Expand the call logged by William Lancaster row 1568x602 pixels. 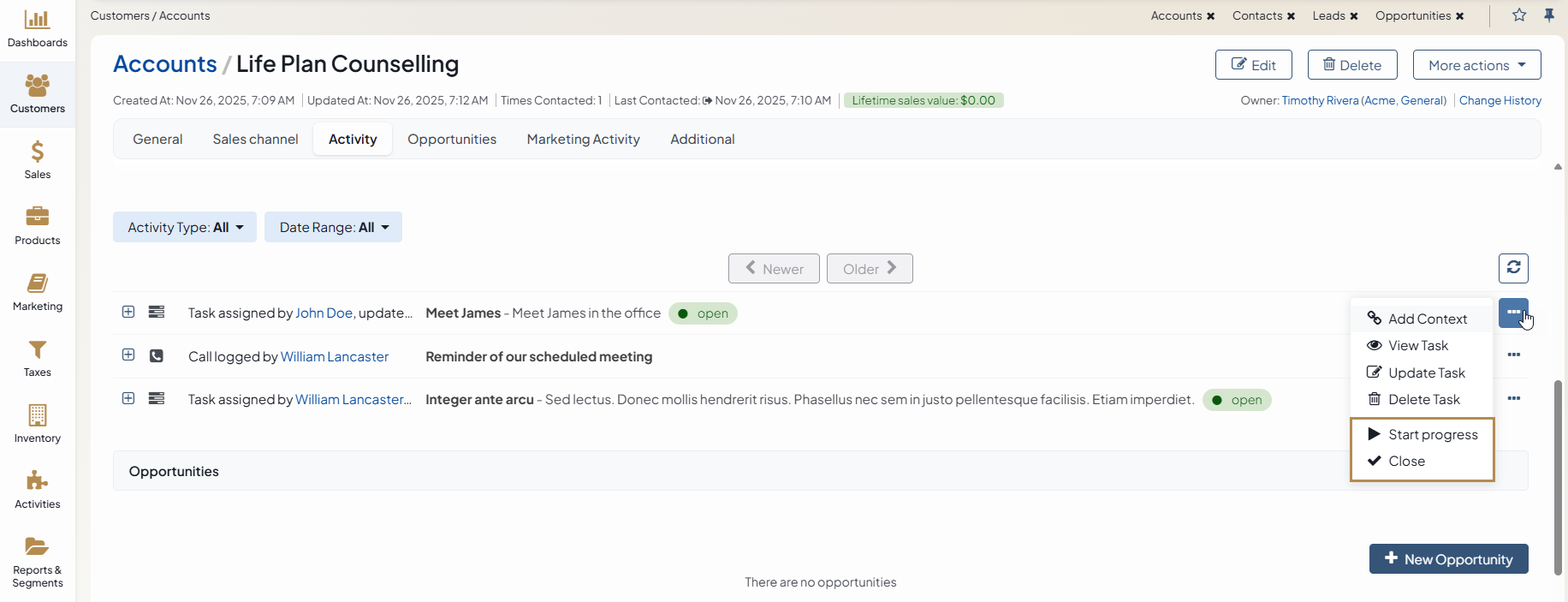[128, 355]
